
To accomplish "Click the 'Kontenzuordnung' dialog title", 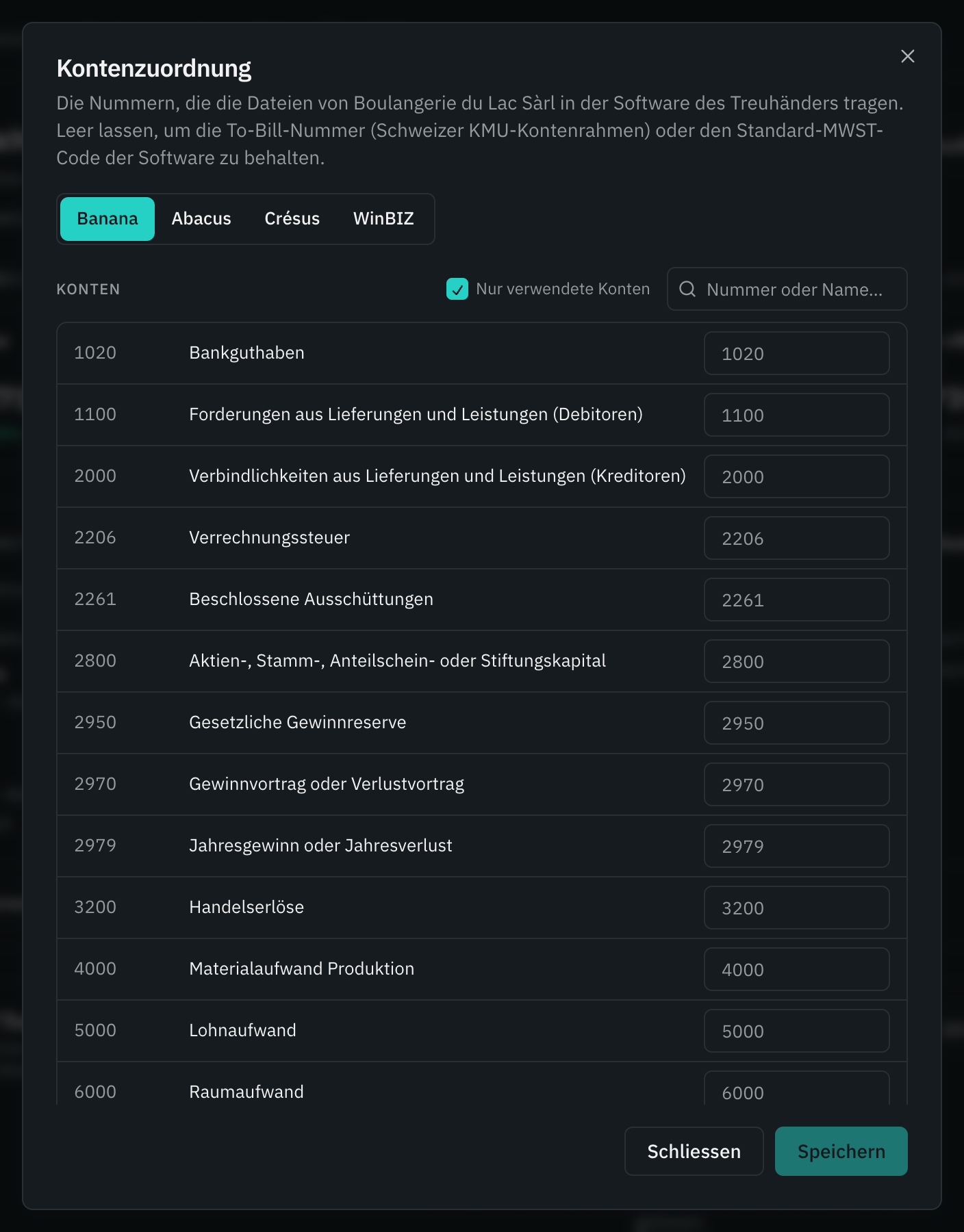I will point(154,68).
